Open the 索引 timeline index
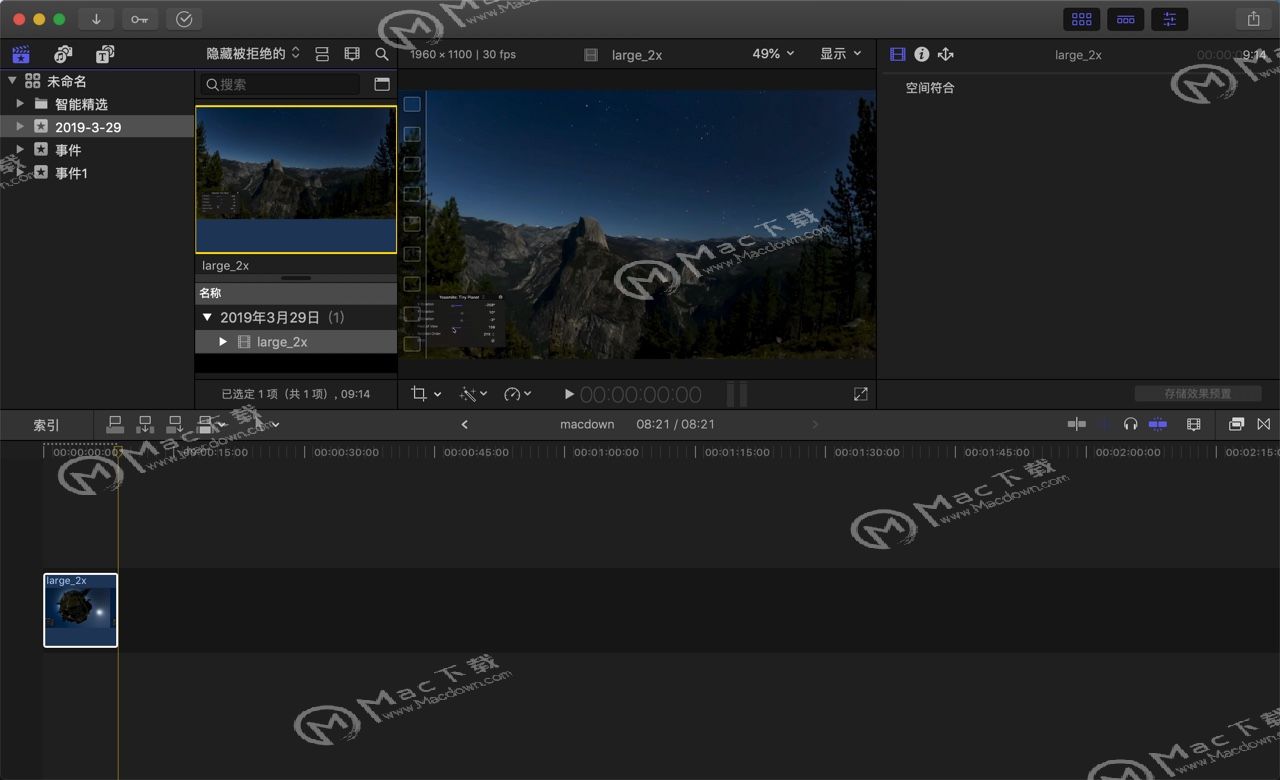The height and width of the screenshot is (780, 1280). [x=46, y=425]
